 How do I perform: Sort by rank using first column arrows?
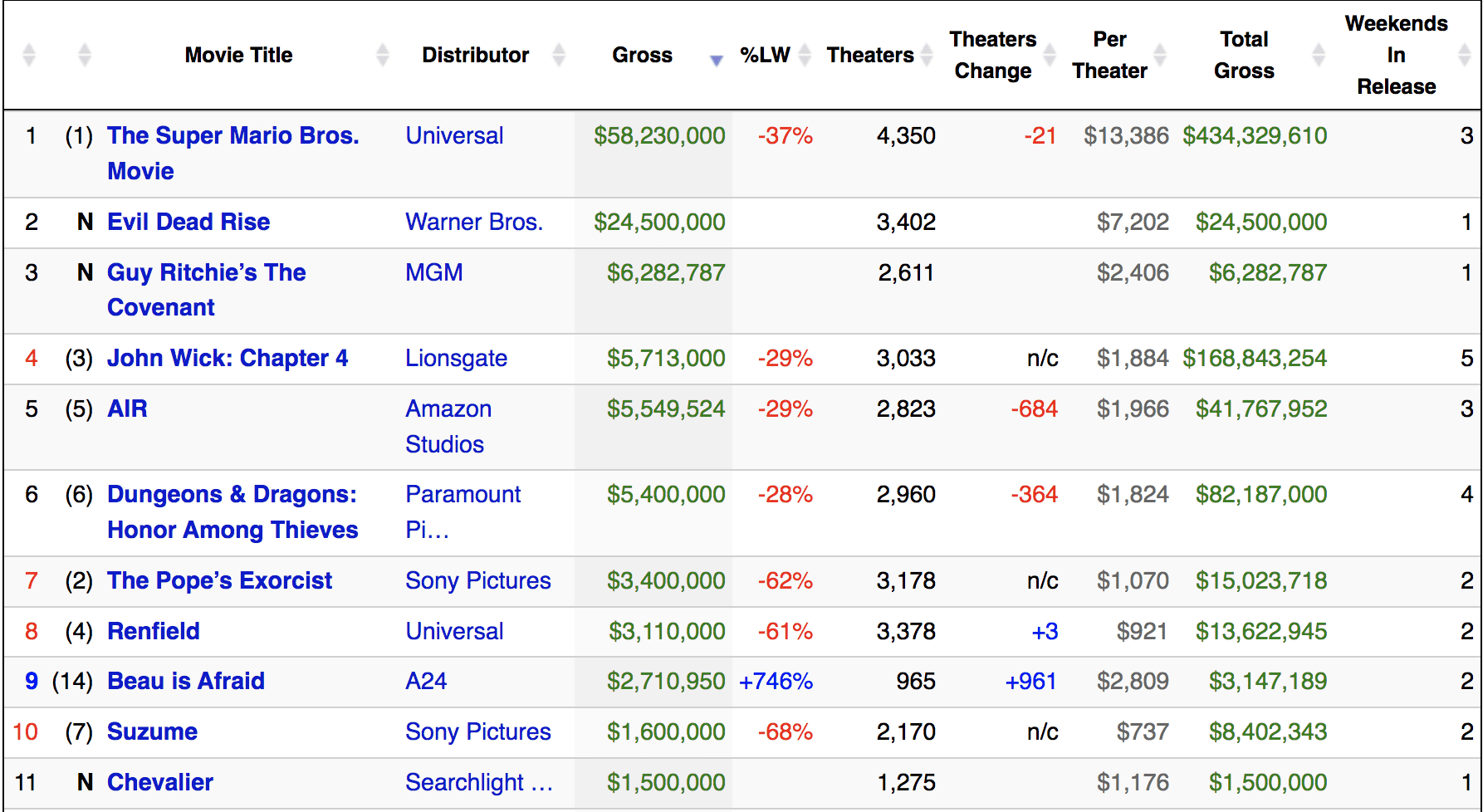pyautogui.click(x=29, y=55)
